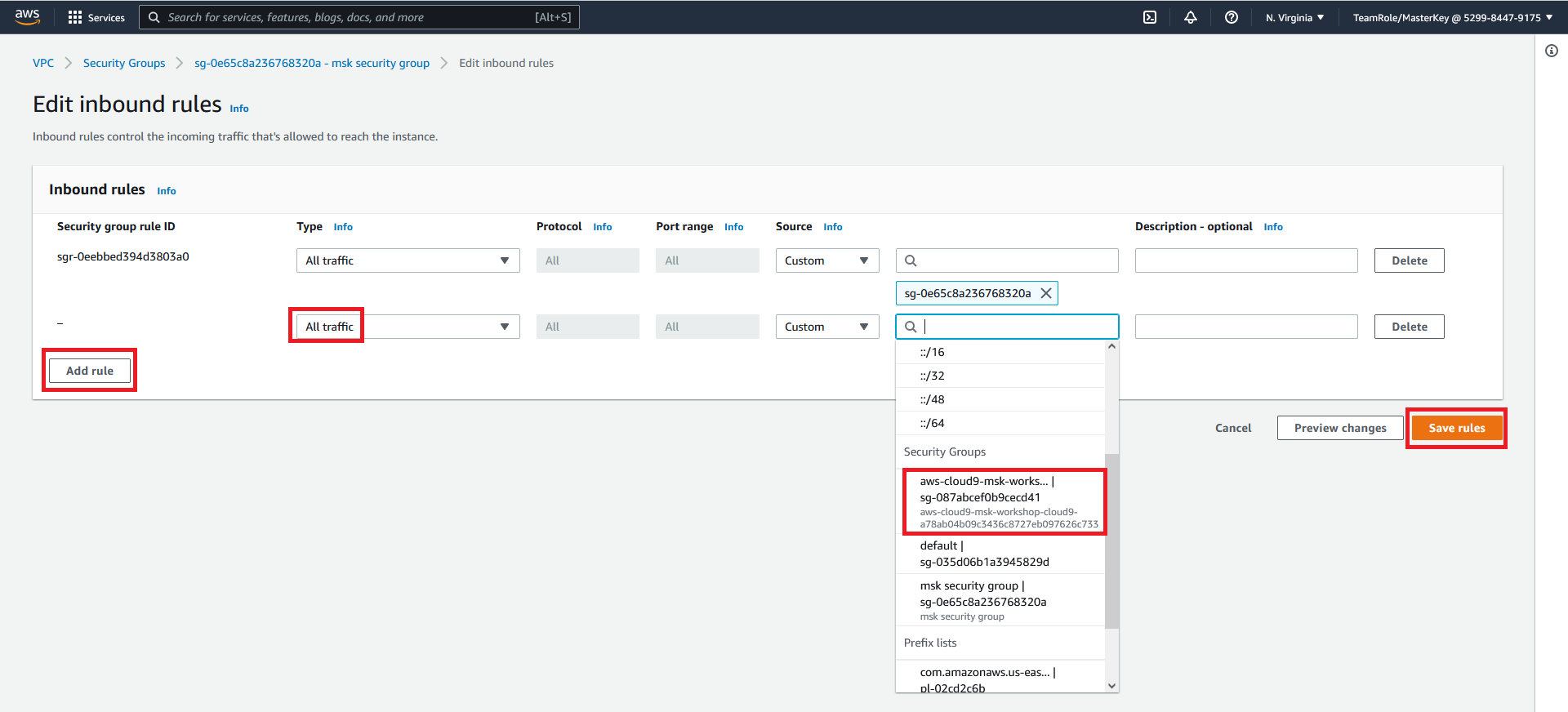Viewport: 1568px width, 712px height.
Task: Expand the Type dropdown of the new rule
Action: [408, 327]
